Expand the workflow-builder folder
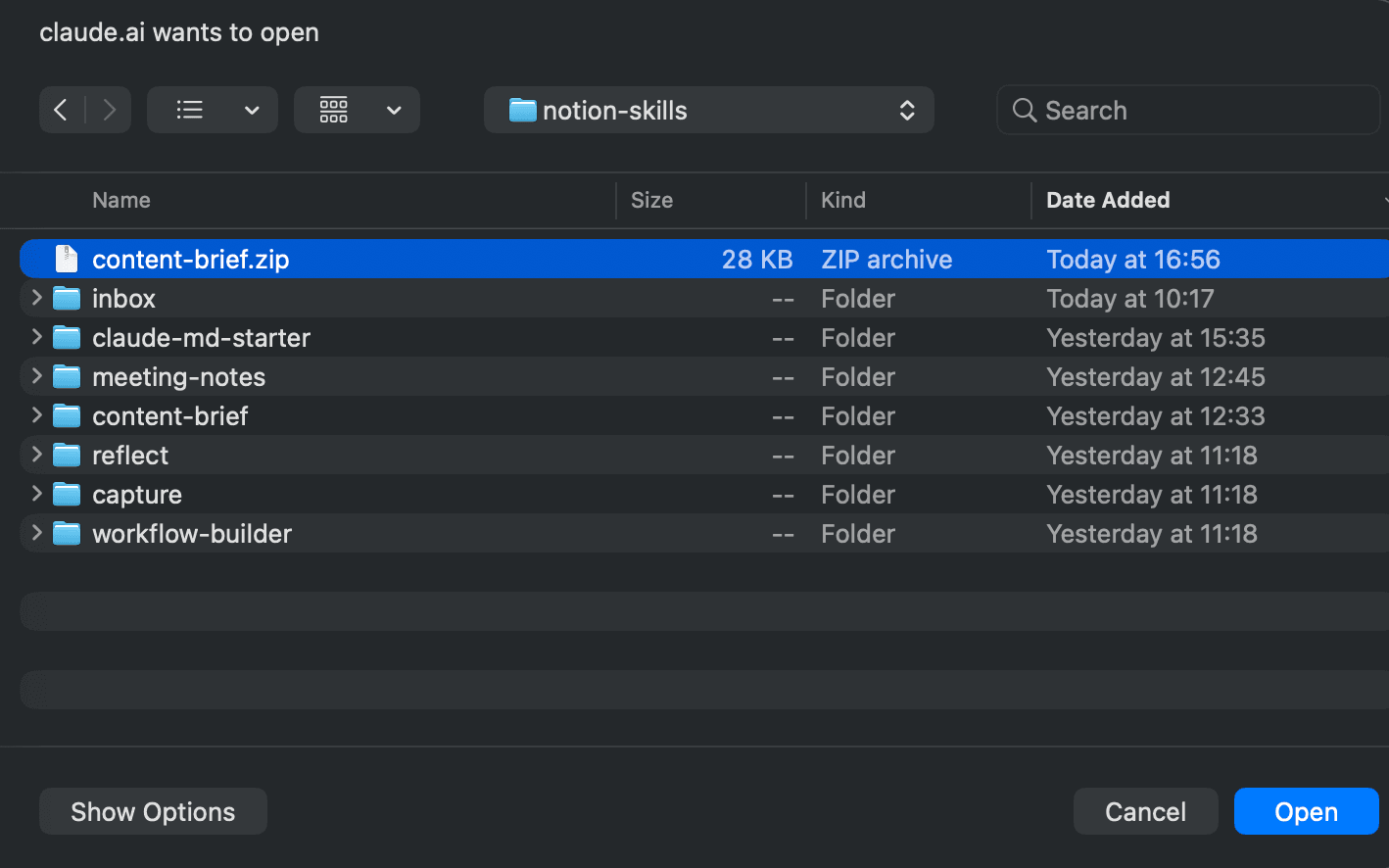Screen dimensions: 1389x868 [36, 533]
